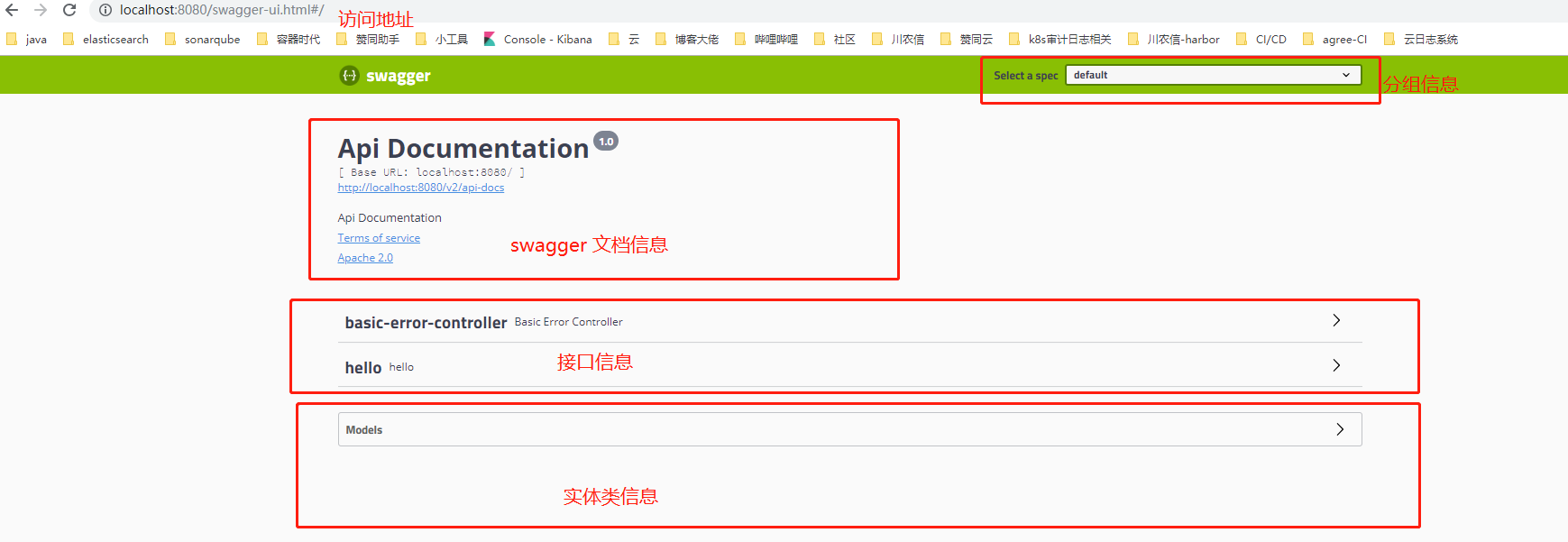1568x542 pixels.
Task: Click the chevron on Models panel
Action: [1340, 429]
